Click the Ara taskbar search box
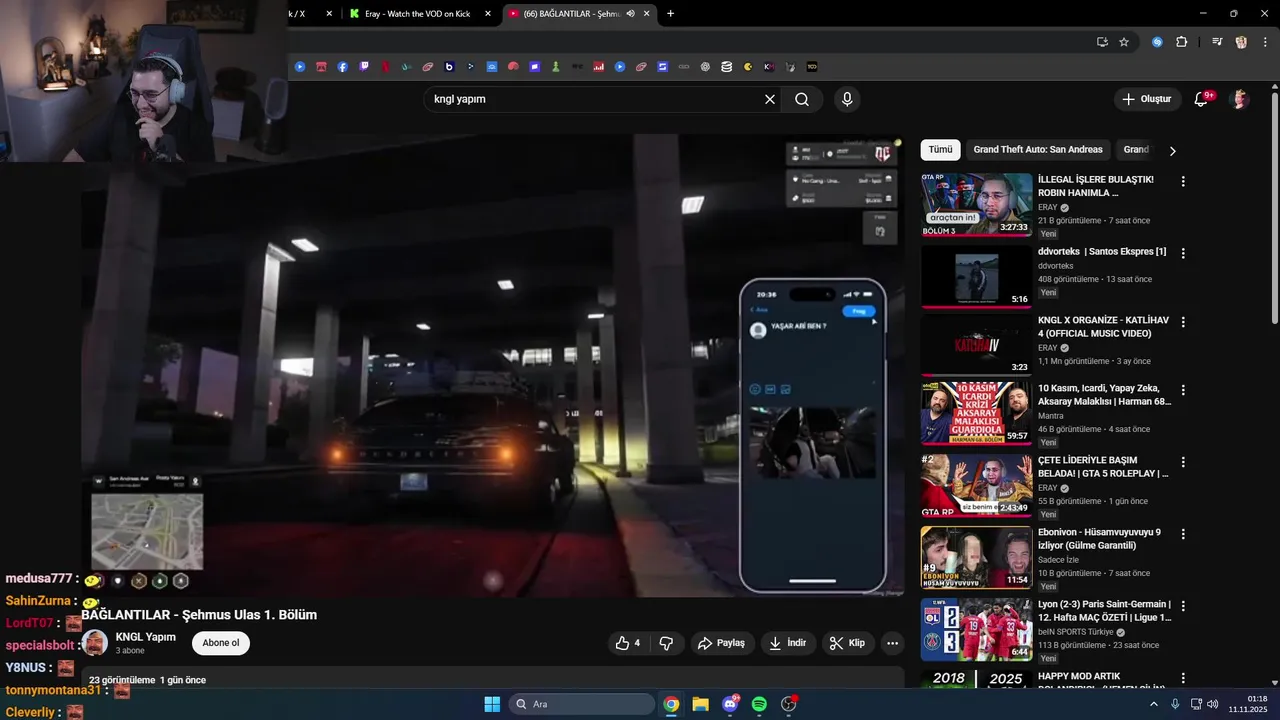1280x720 pixels. click(582, 704)
